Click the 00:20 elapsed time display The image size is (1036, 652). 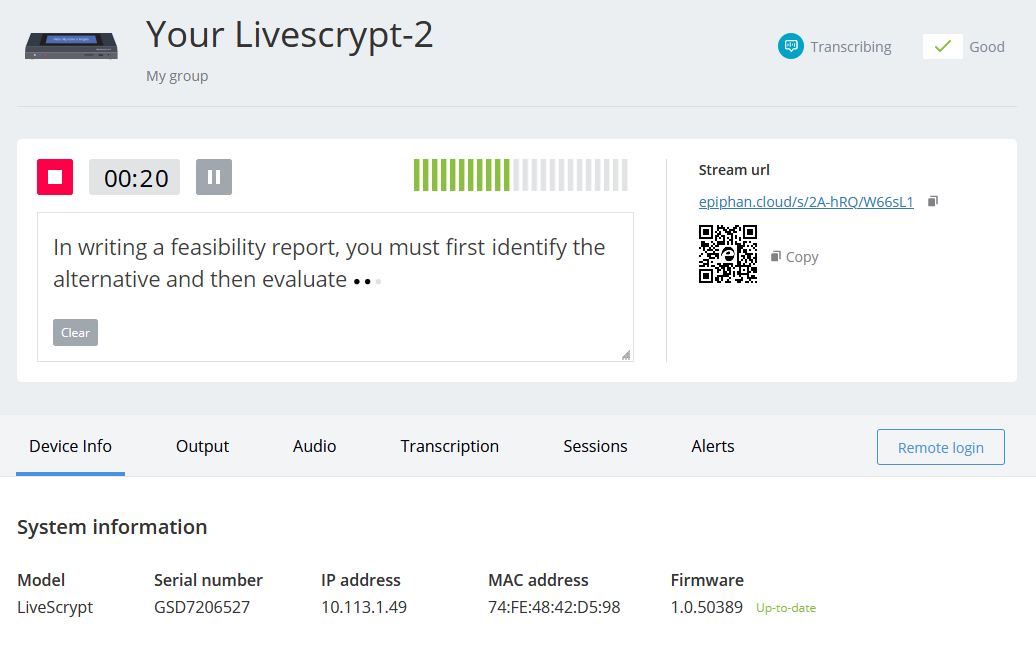(x=135, y=178)
